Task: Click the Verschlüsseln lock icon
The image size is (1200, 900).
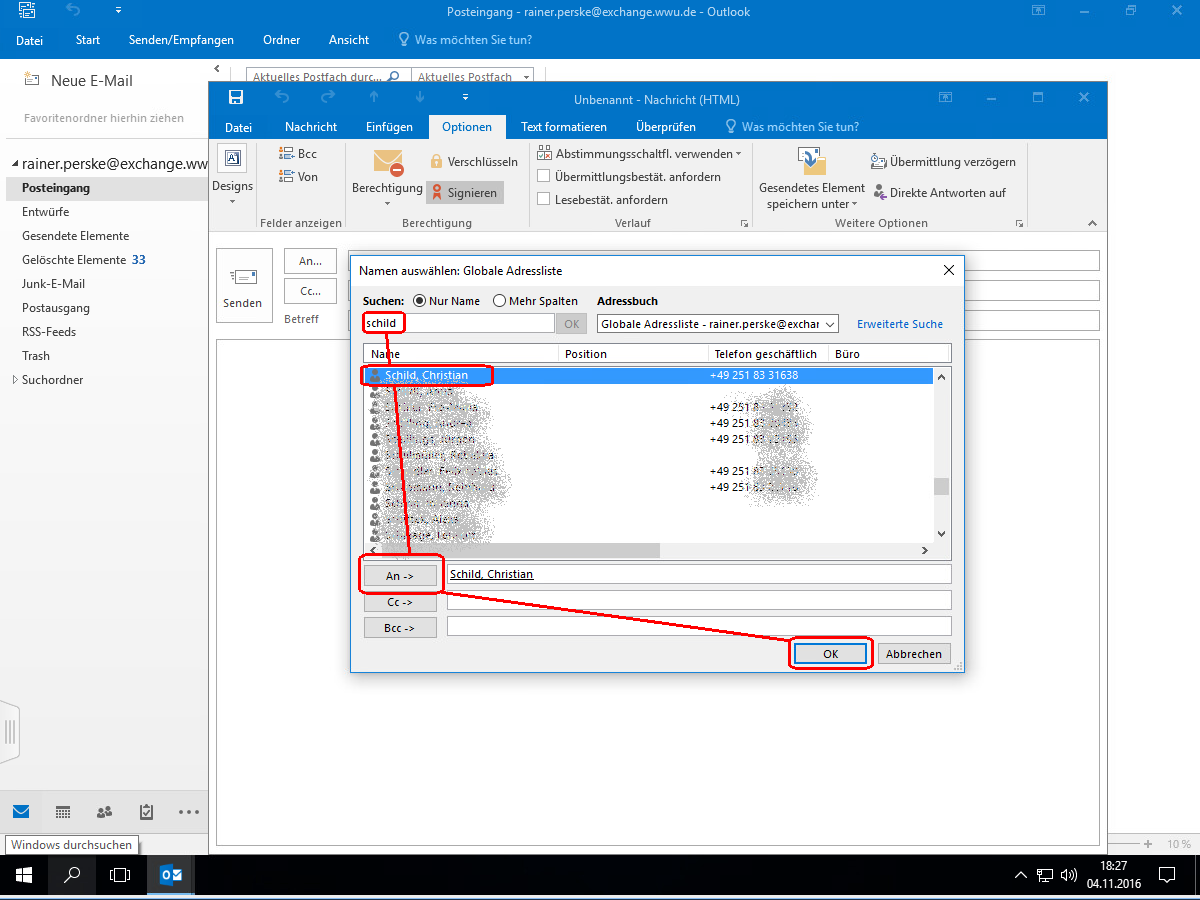Action: (x=437, y=161)
